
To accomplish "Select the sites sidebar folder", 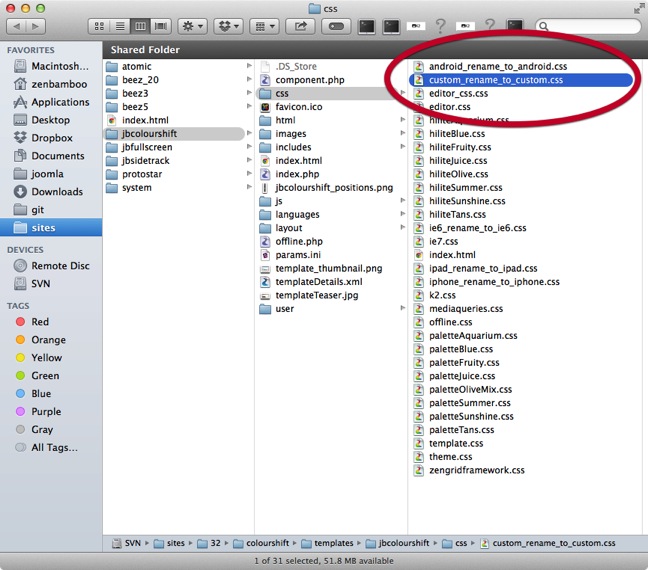I will pos(51,227).
